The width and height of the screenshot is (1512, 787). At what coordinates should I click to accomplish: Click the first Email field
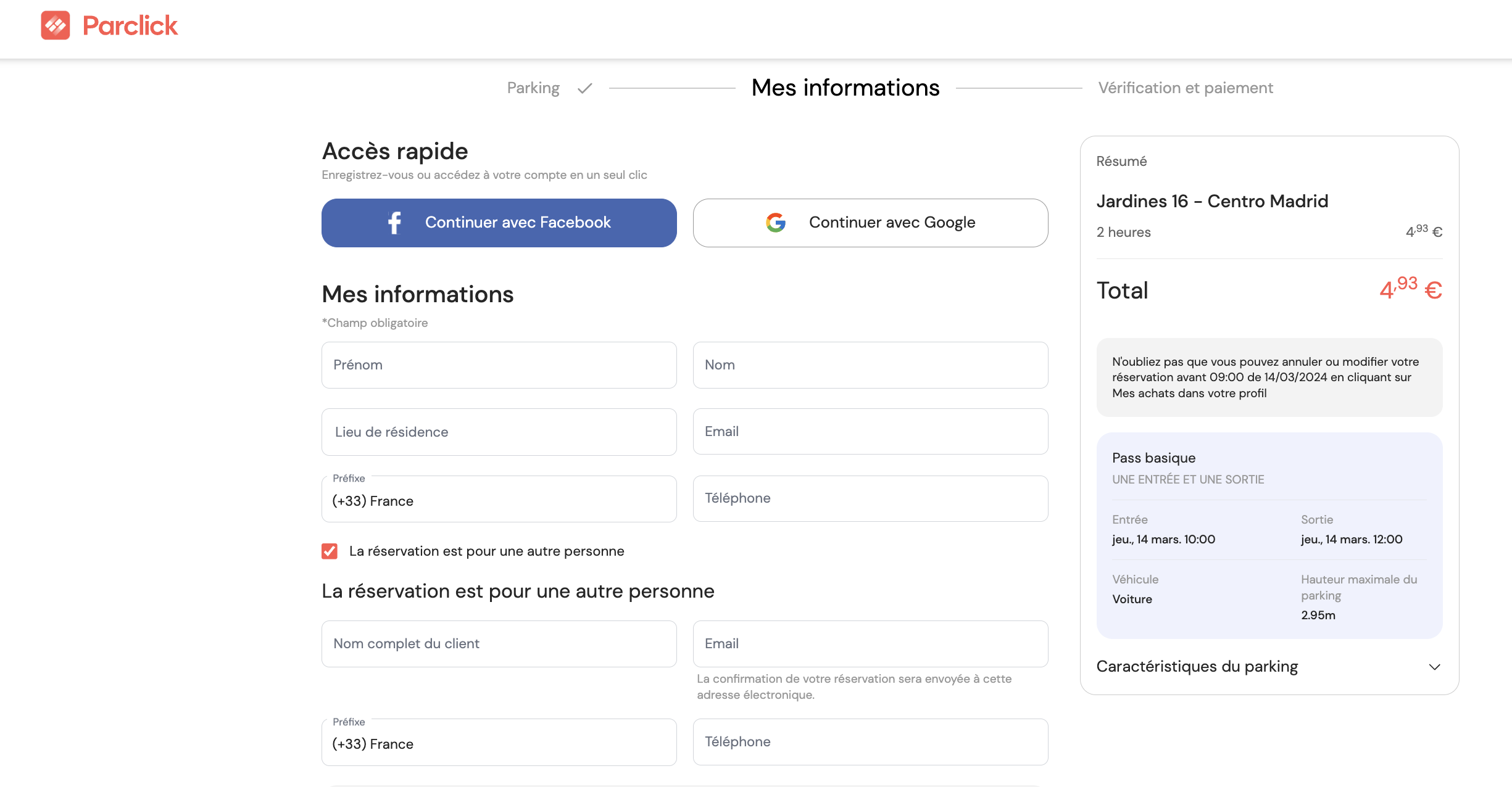pos(870,432)
